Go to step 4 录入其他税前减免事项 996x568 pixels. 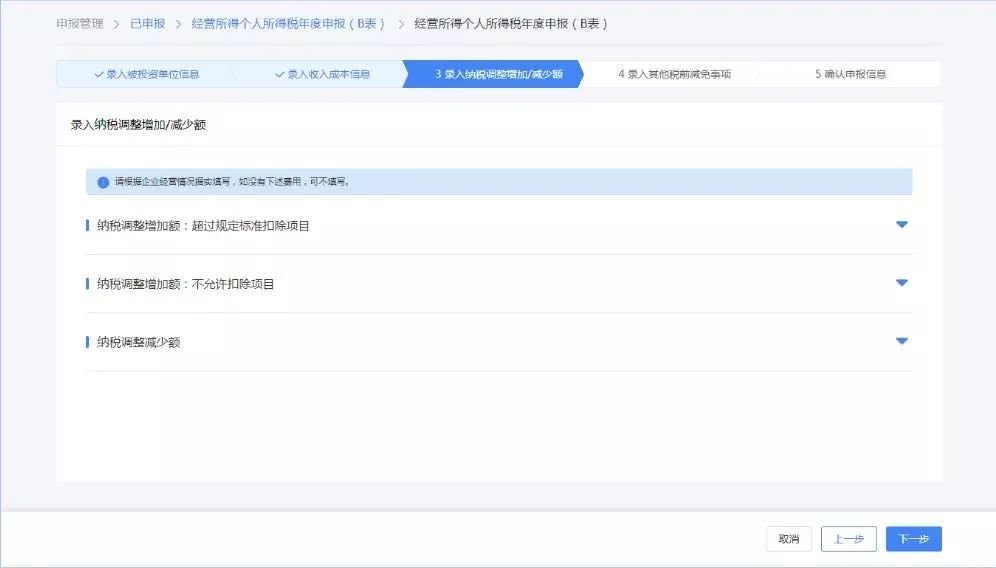[673, 74]
